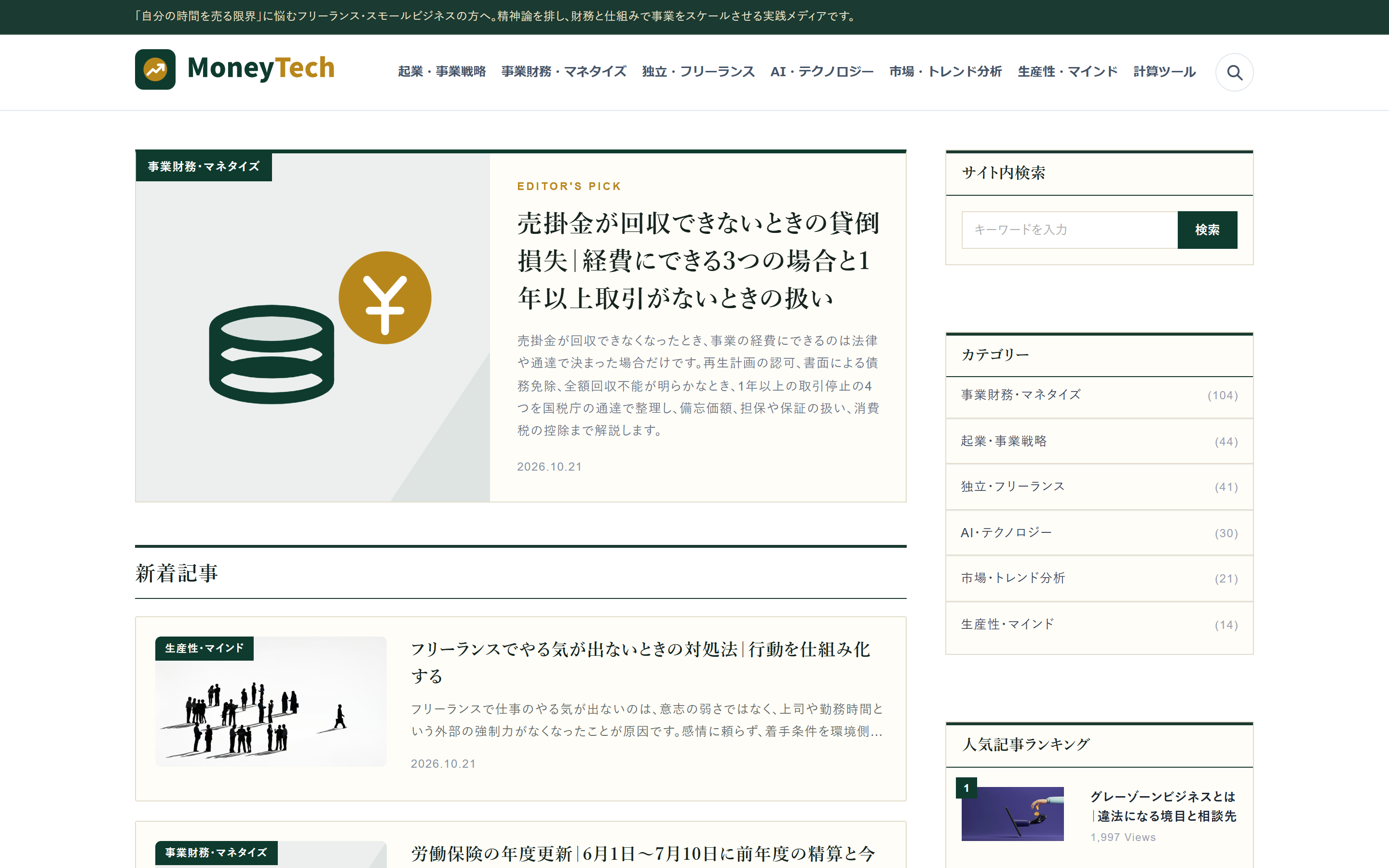The width and height of the screenshot is (1389, 868).
Task: Select the 事業財務・マネタイズ (104) sidebar category
Action: (1099, 395)
